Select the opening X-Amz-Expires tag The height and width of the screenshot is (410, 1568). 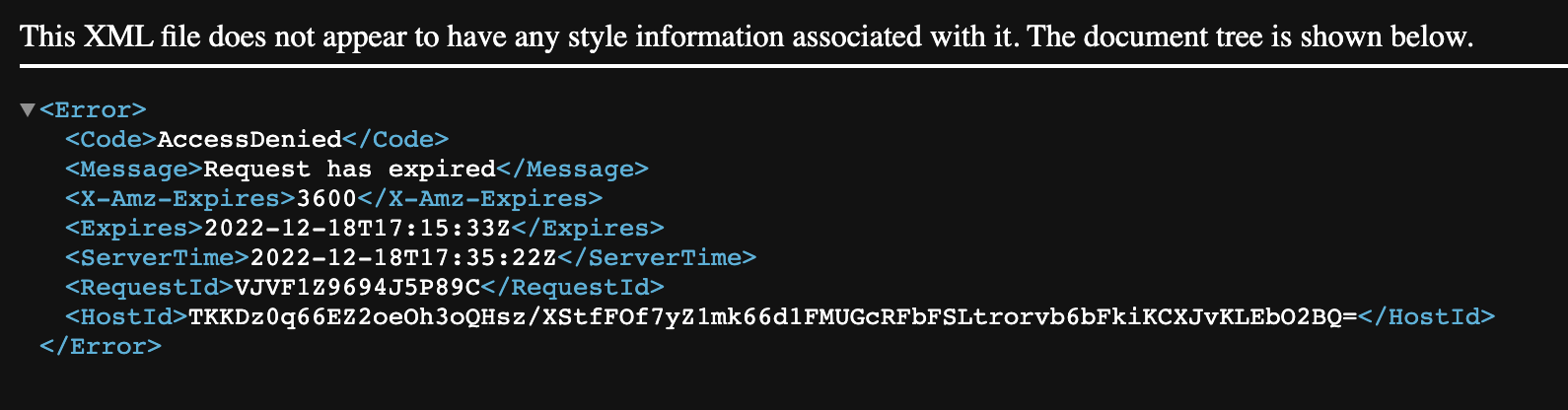(x=180, y=199)
